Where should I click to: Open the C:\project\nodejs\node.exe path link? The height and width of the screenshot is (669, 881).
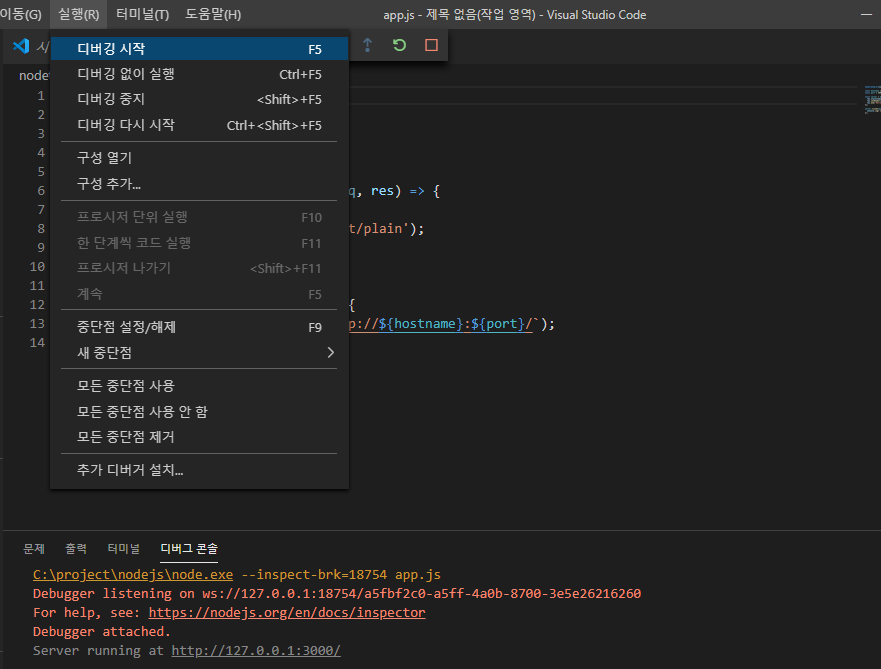click(133, 575)
